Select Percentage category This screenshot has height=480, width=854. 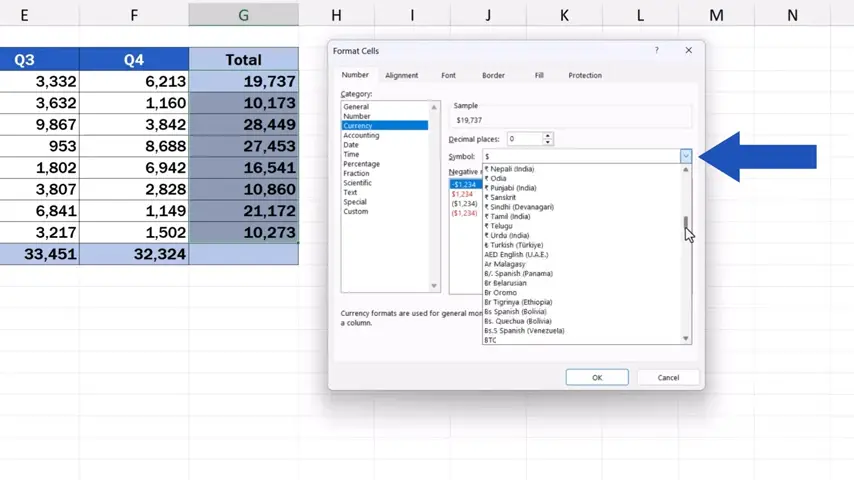(361, 164)
